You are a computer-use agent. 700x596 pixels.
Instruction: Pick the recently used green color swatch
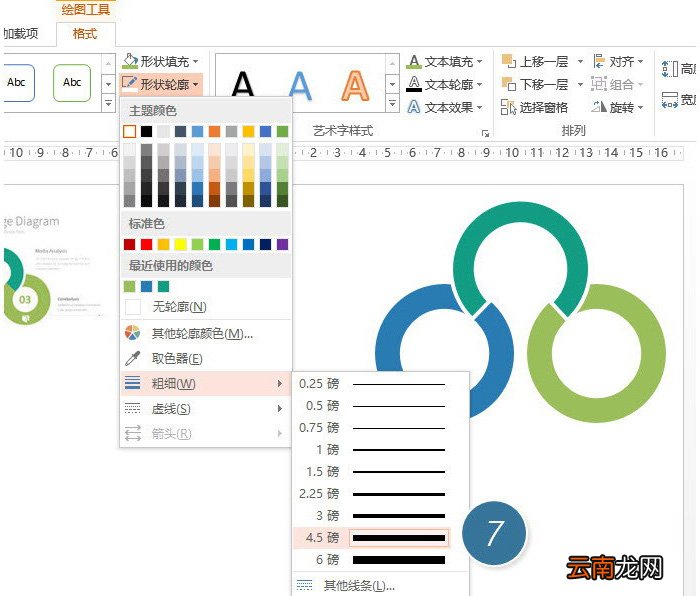point(129,286)
